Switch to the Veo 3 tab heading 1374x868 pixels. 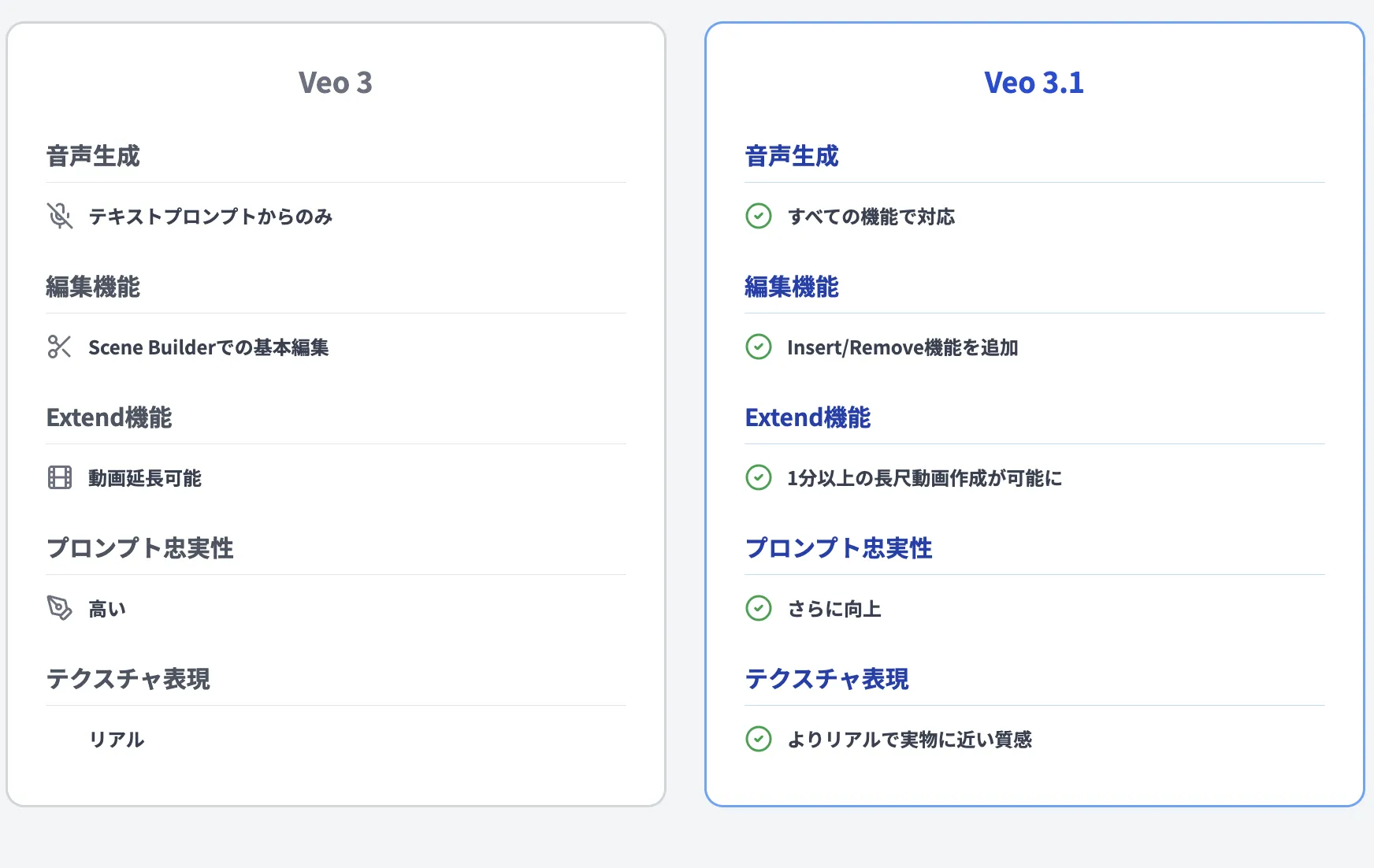click(x=336, y=82)
